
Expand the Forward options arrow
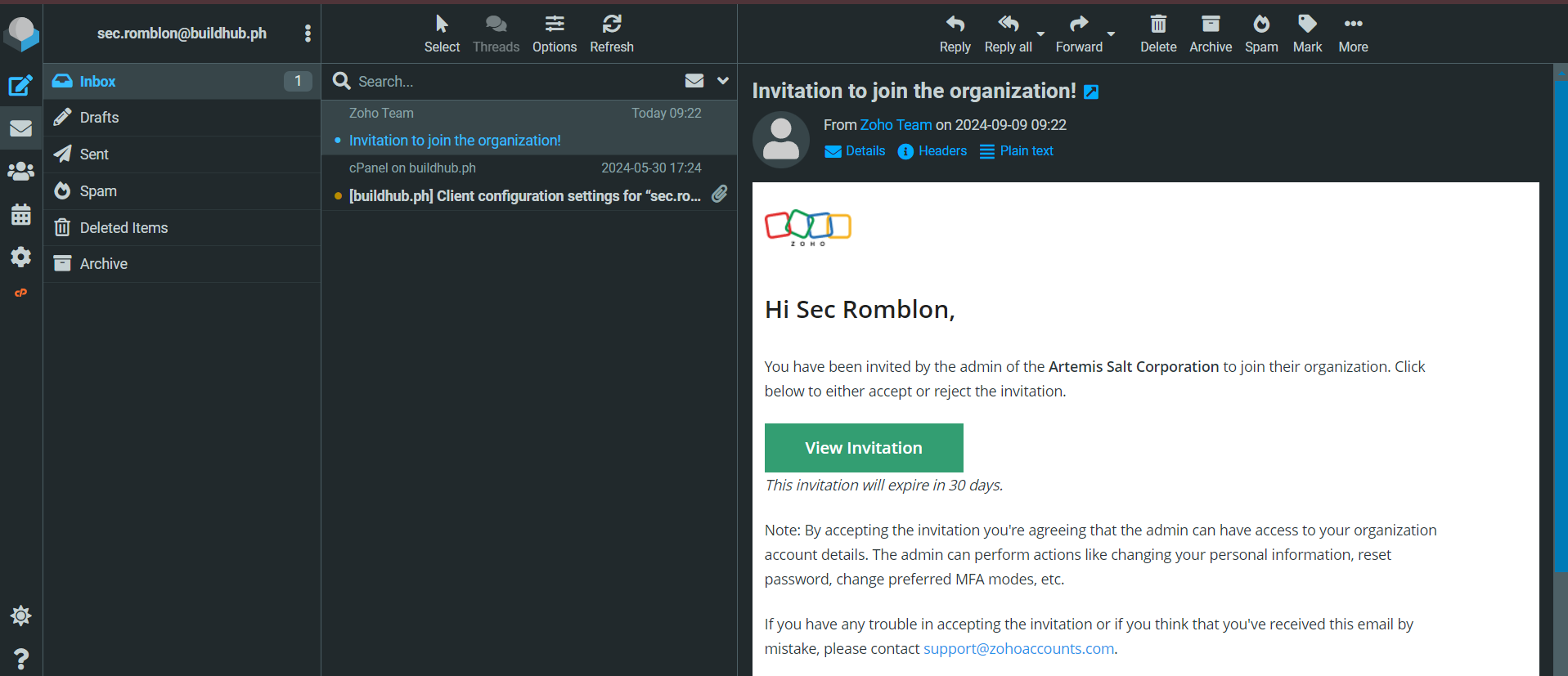click(1111, 34)
